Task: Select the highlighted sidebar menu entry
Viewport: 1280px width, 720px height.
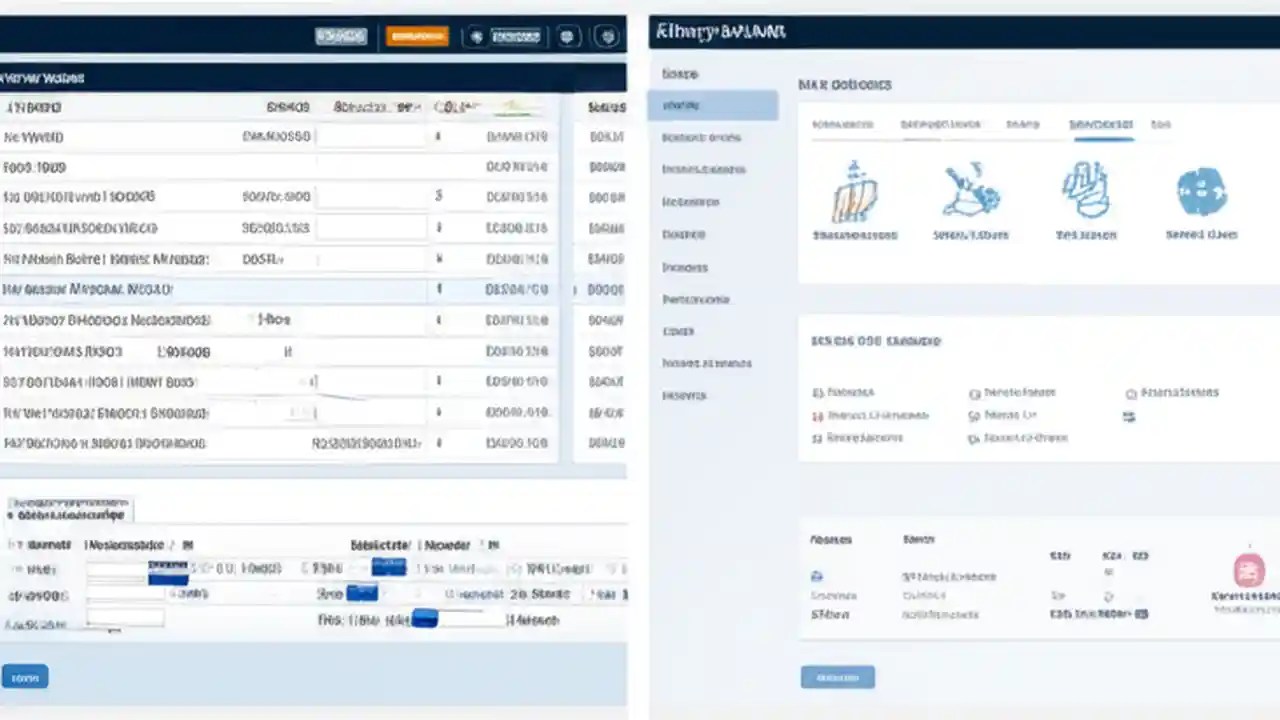Action: [x=712, y=105]
